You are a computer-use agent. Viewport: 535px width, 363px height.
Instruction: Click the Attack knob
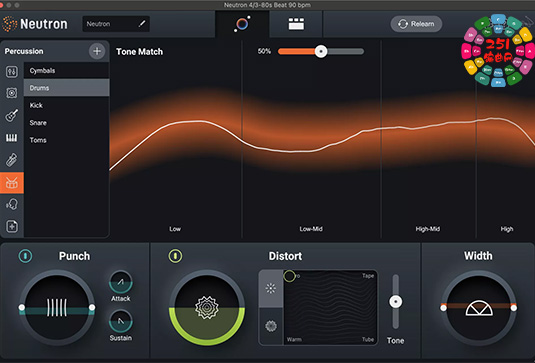click(x=121, y=282)
